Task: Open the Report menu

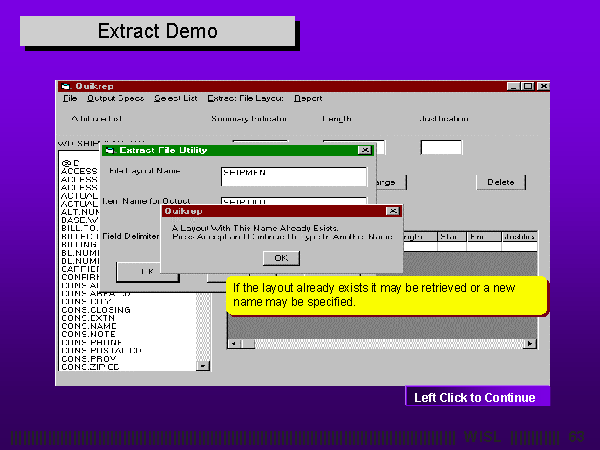Action: 308,98
